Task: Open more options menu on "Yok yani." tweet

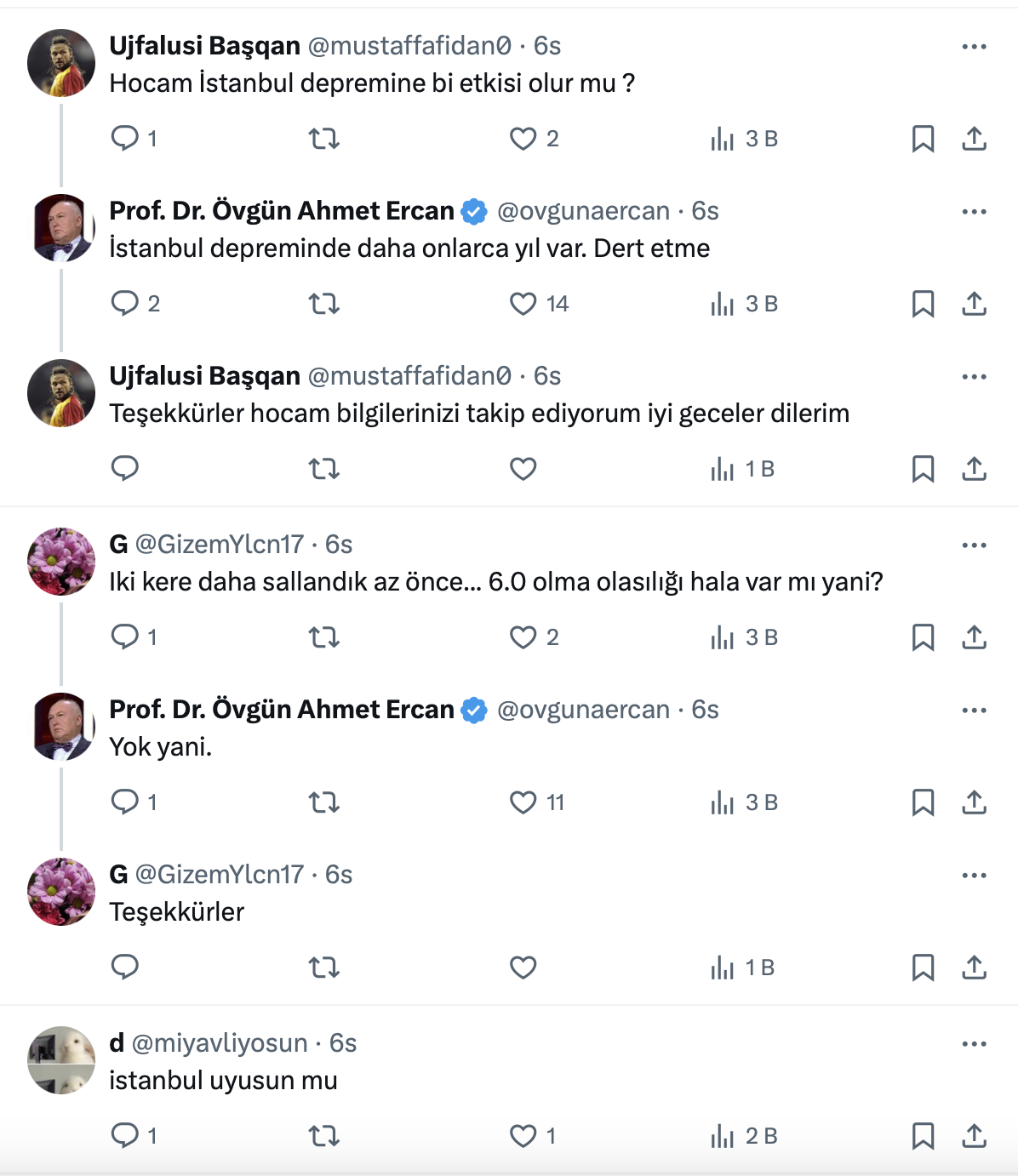Action: 974,711
